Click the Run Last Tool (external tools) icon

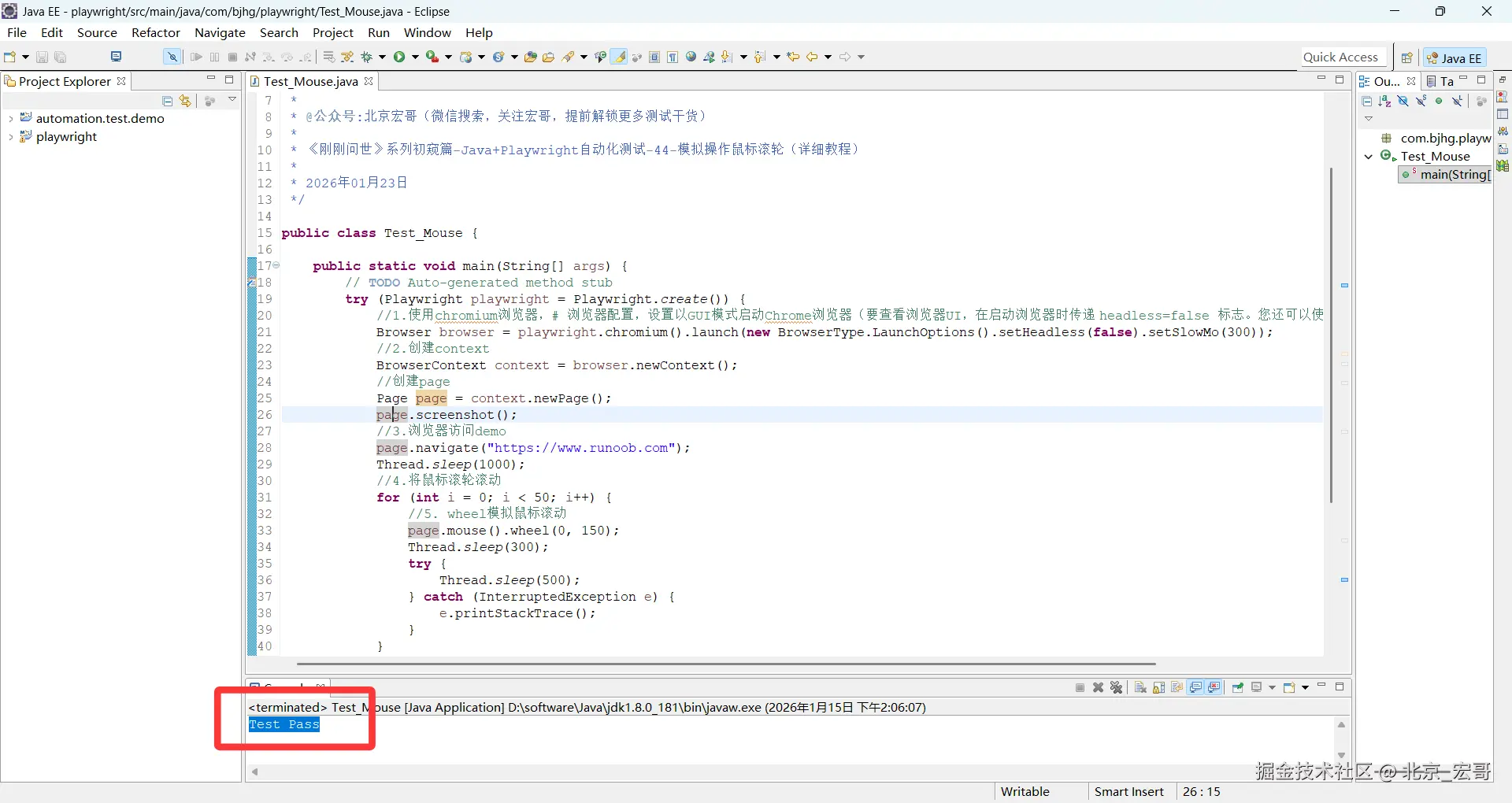click(432, 57)
